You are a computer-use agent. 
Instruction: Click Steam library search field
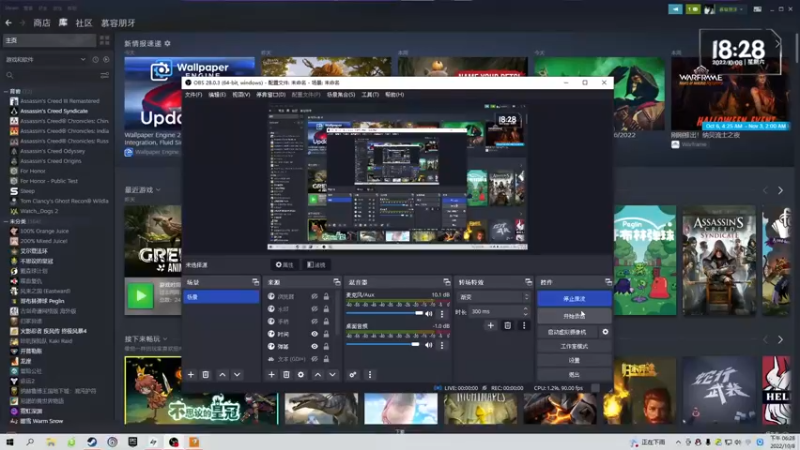[x=51, y=75]
